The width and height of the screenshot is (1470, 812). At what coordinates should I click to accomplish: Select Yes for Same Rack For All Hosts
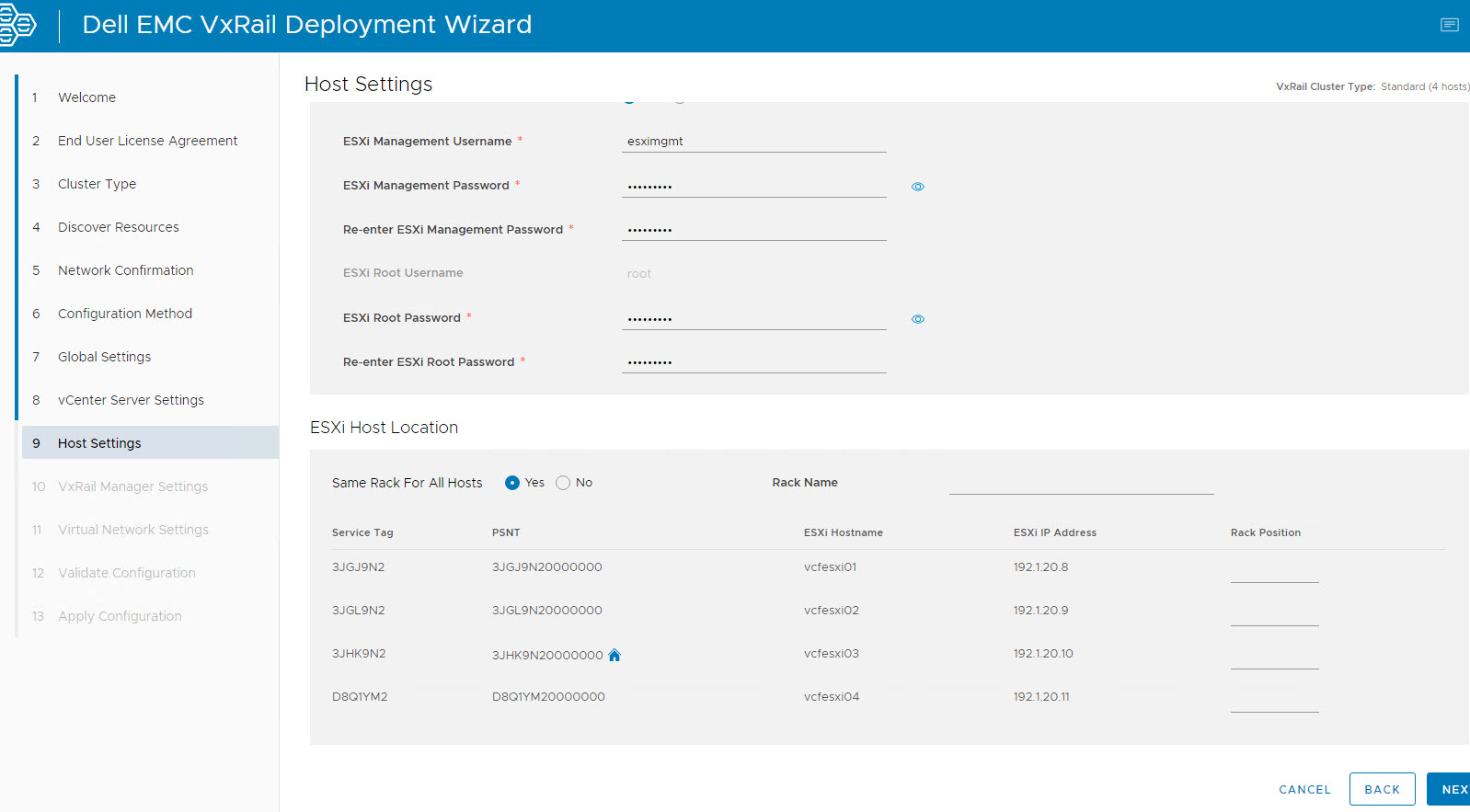[x=512, y=483]
